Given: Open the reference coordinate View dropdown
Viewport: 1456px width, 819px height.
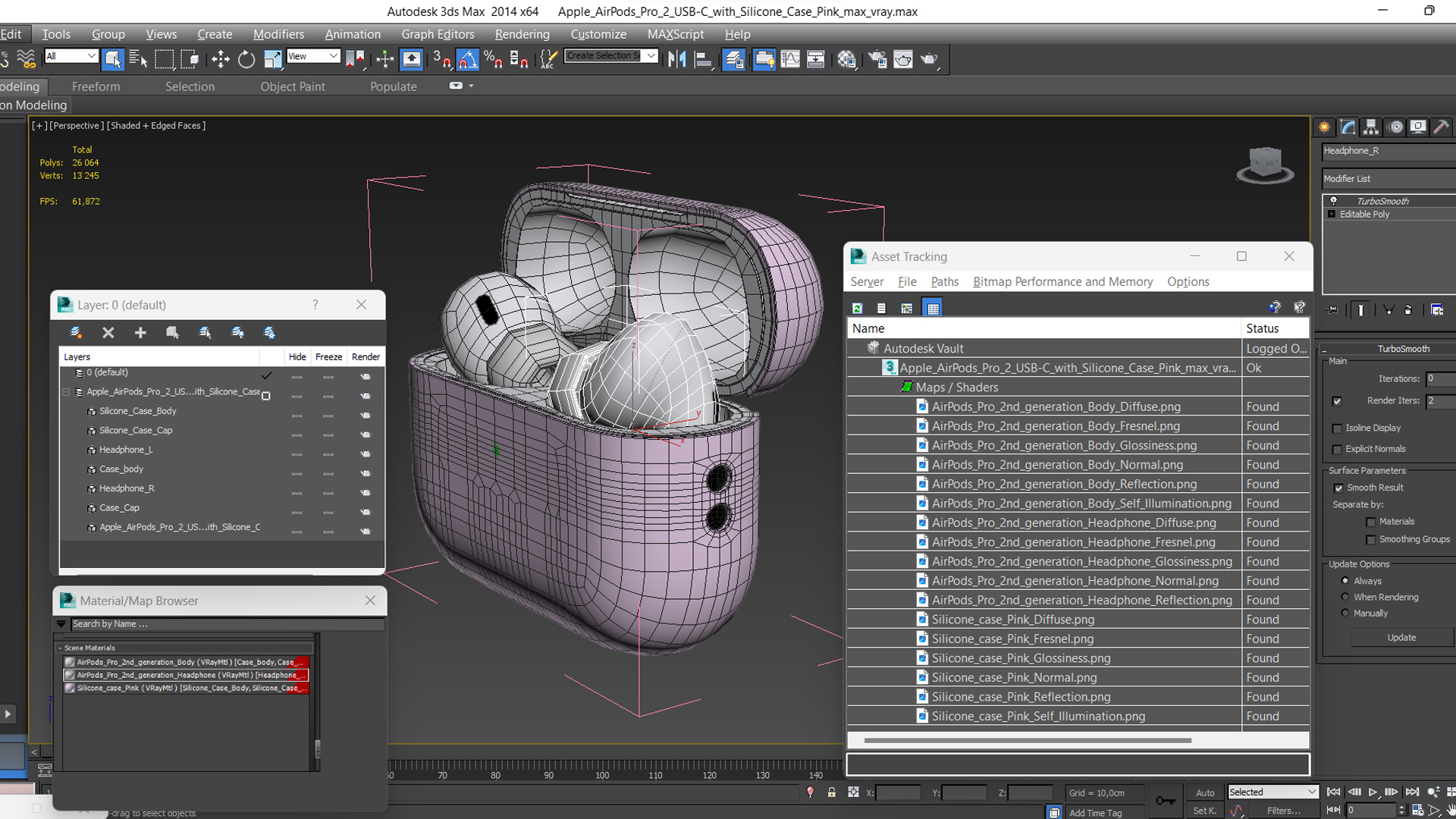Looking at the screenshot, I should tap(312, 56).
